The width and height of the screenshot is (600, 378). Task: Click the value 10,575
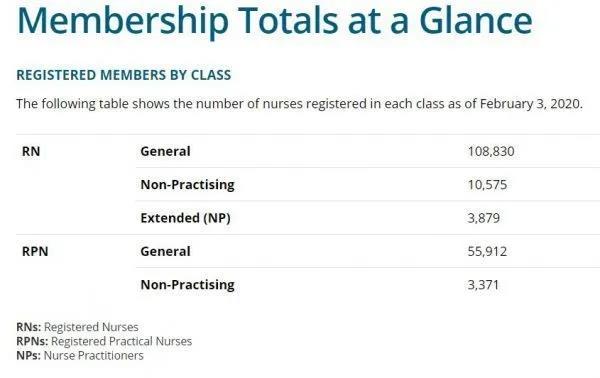point(487,185)
